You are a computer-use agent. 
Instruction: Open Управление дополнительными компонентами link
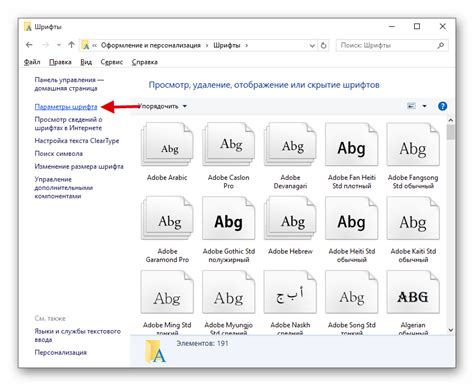[64, 188]
